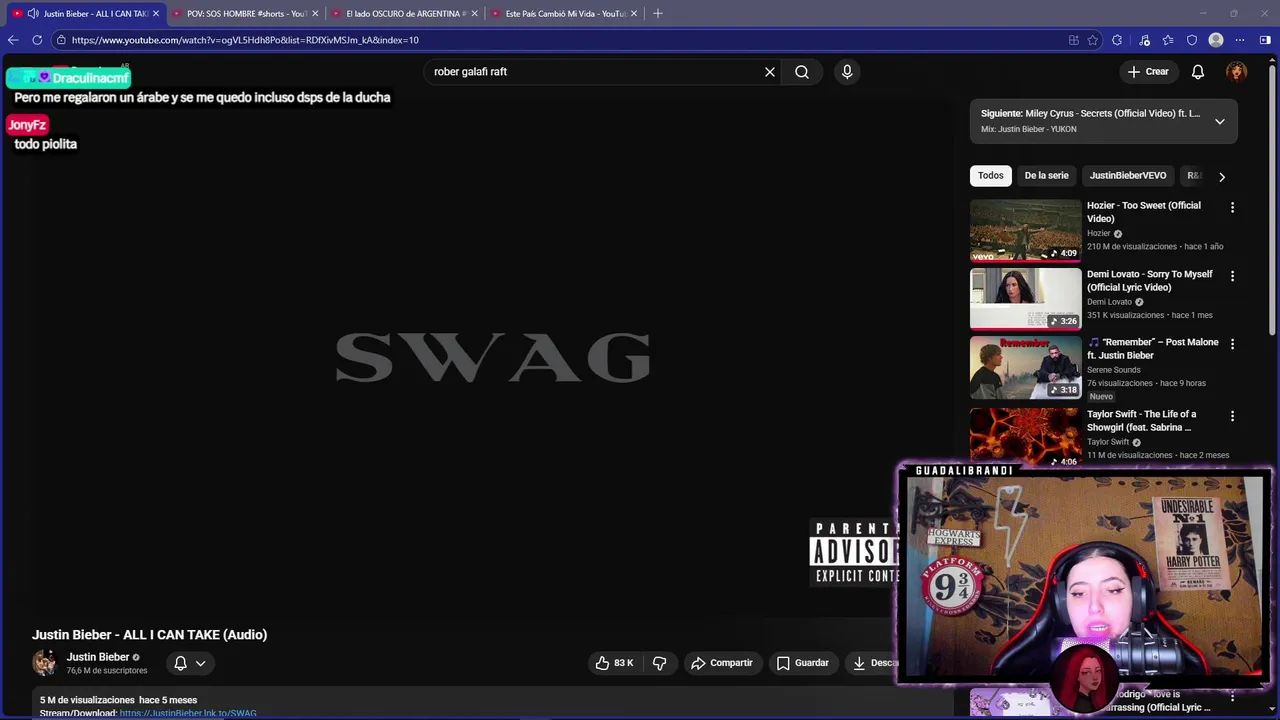Open YouTube notifications bell at top
This screenshot has height=720, width=1280.
[1198, 72]
